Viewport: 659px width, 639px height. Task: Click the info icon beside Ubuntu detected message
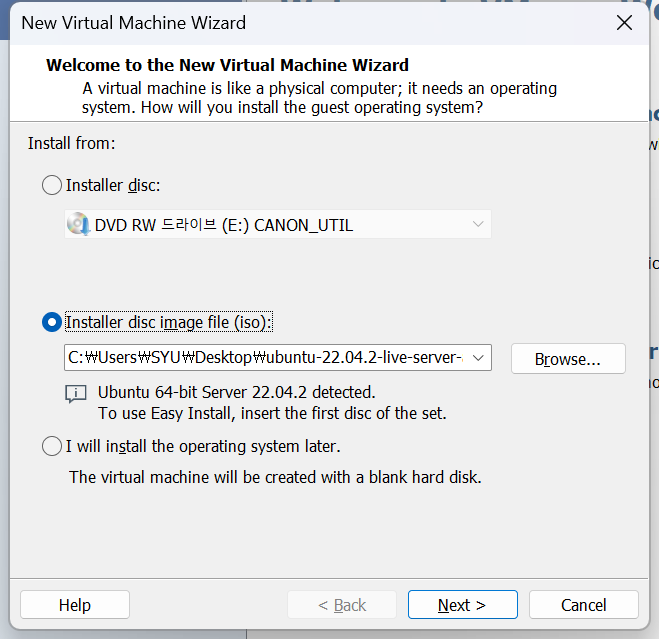point(76,394)
